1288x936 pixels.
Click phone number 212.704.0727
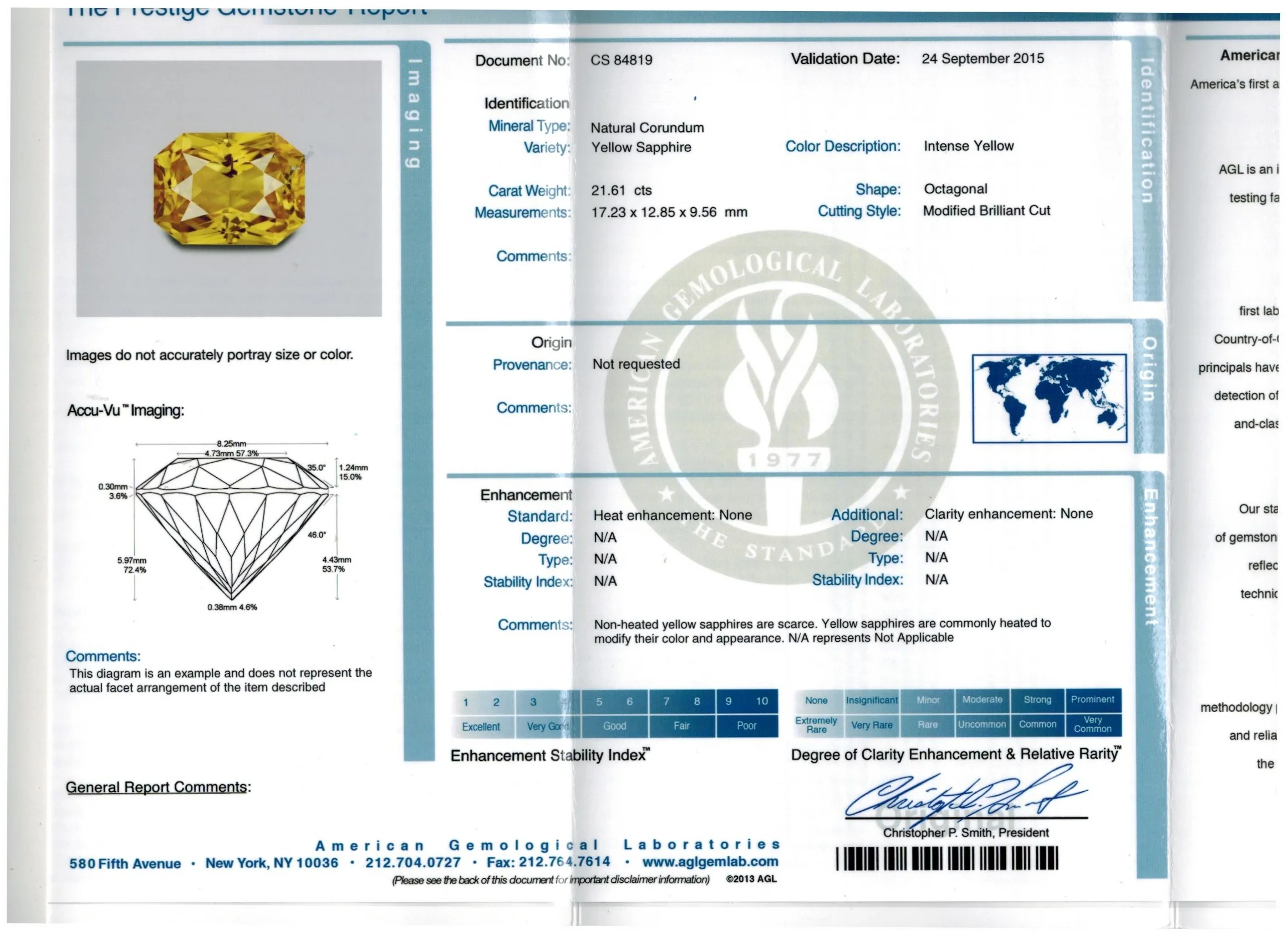[x=413, y=862]
